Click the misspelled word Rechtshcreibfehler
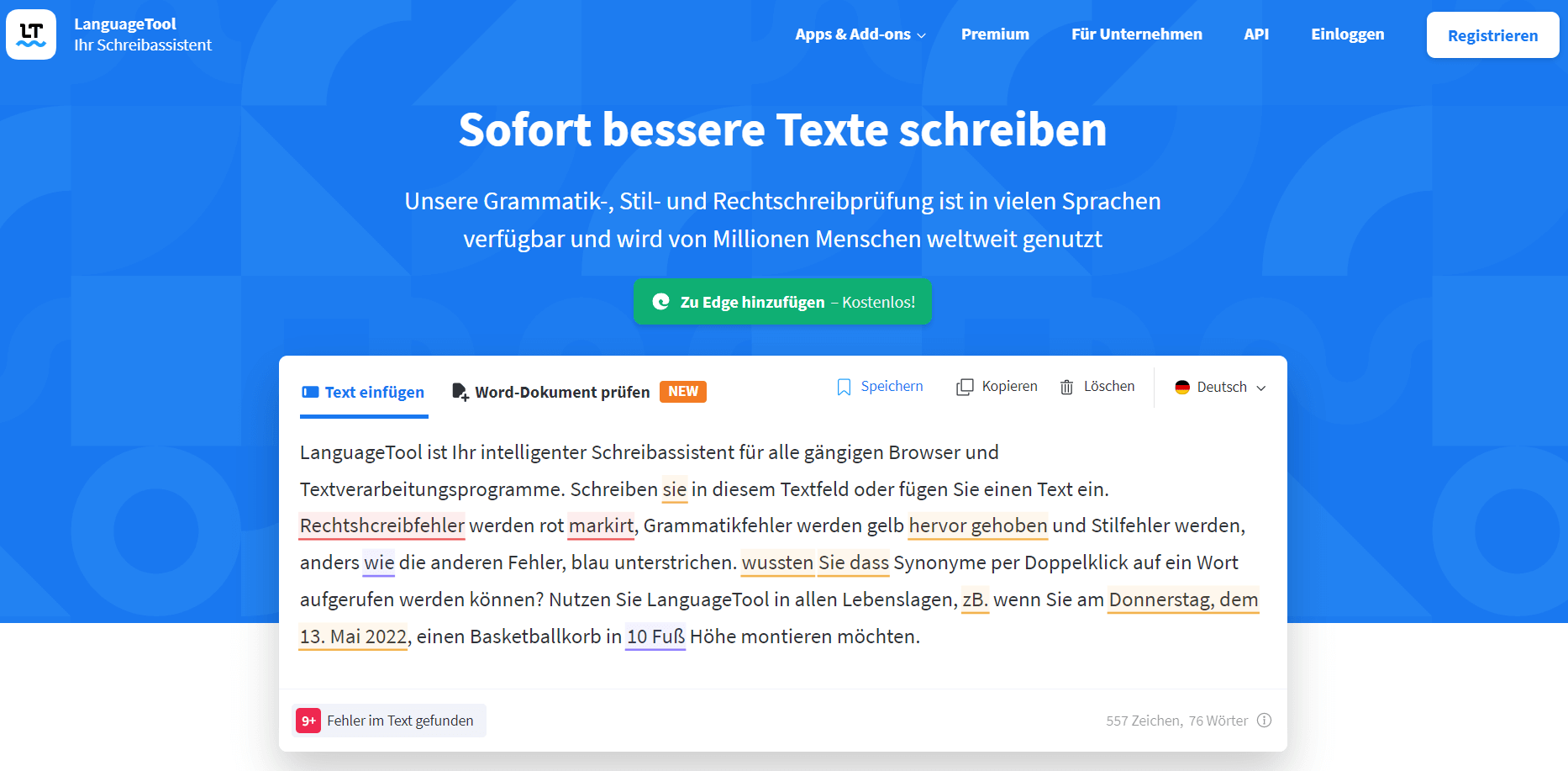 coord(382,525)
